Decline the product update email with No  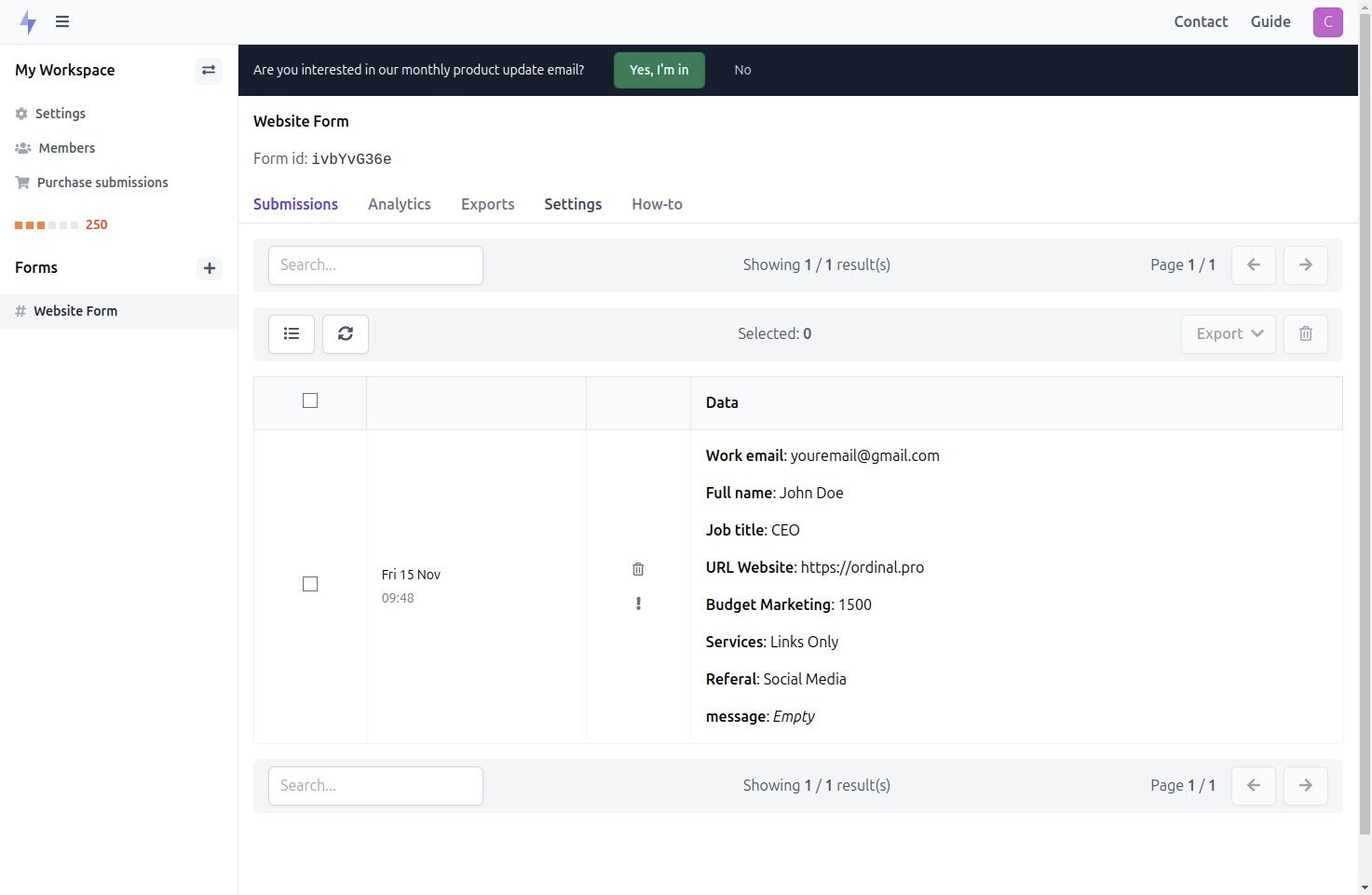pyautogui.click(x=742, y=69)
